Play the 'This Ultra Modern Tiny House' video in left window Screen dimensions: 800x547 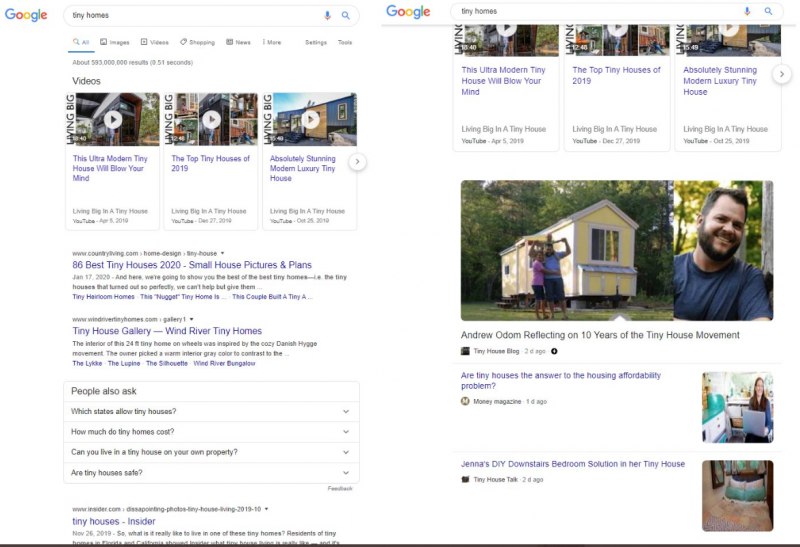pos(113,119)
